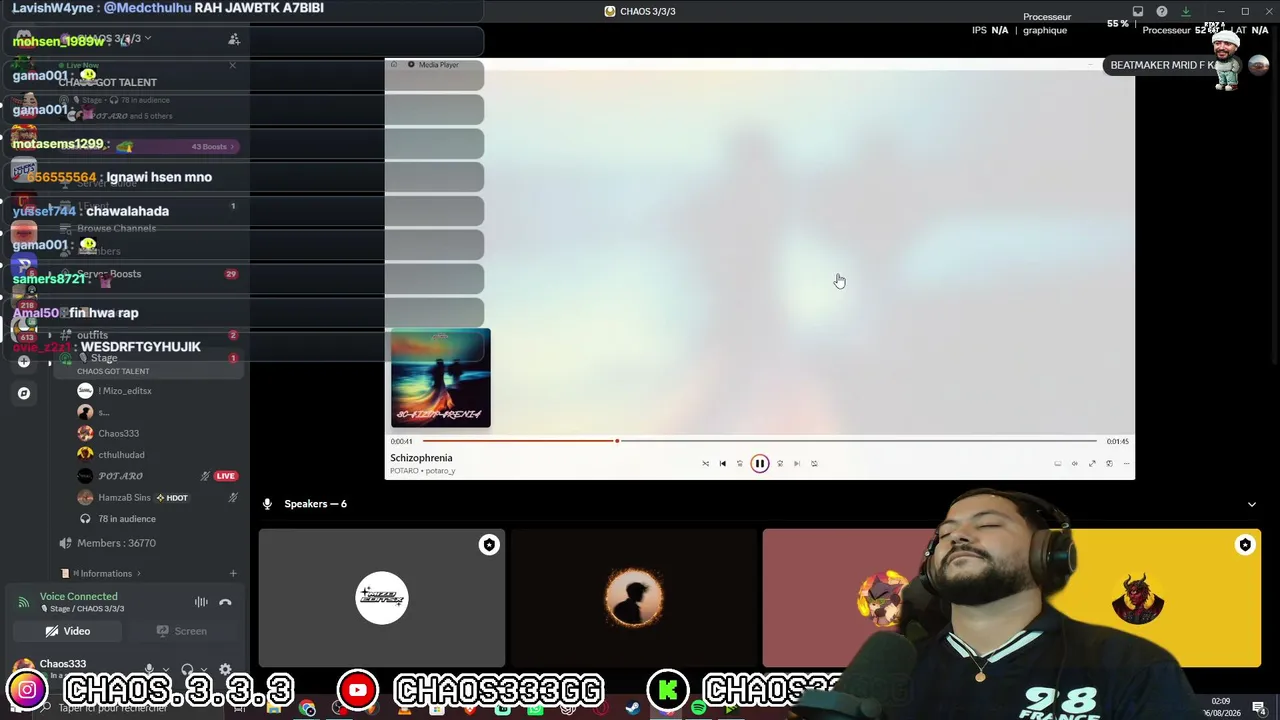The image size is (1280, 720).
Task: Show the 78 in audience list
Action: tap(126, 519)
